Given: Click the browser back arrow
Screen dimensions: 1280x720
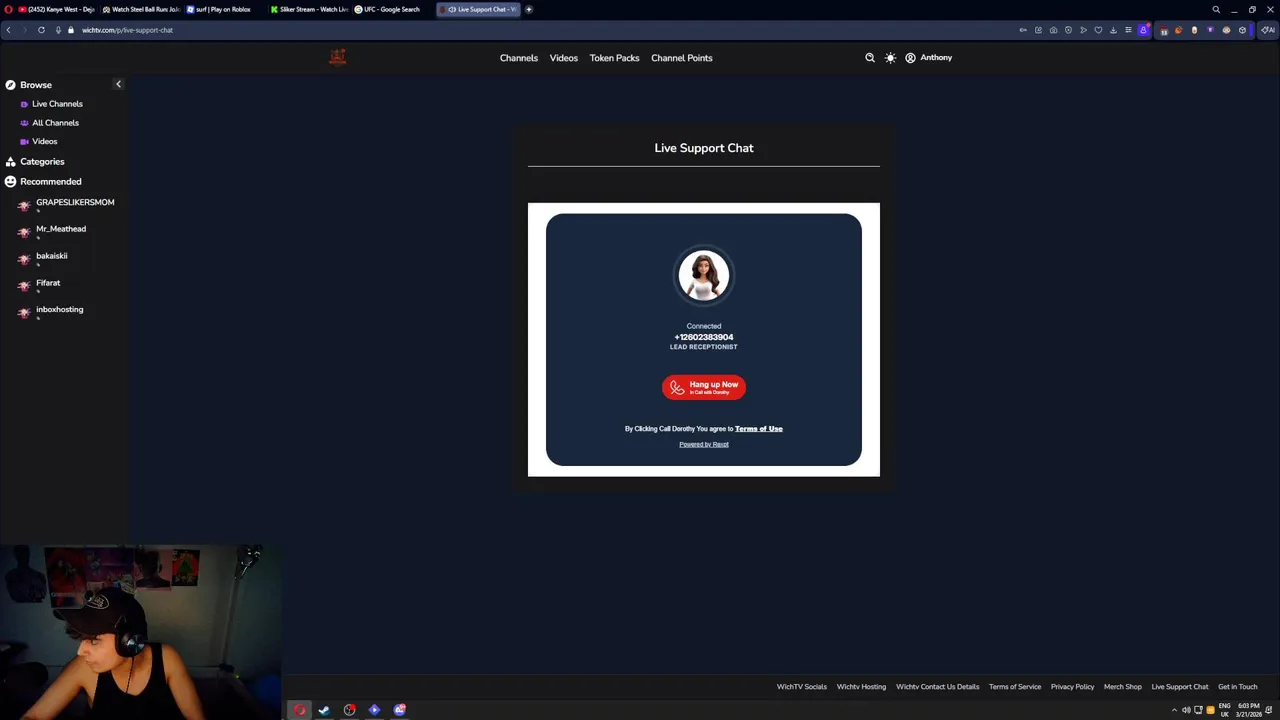Looking at the screenshot, I should pos(9,30).
